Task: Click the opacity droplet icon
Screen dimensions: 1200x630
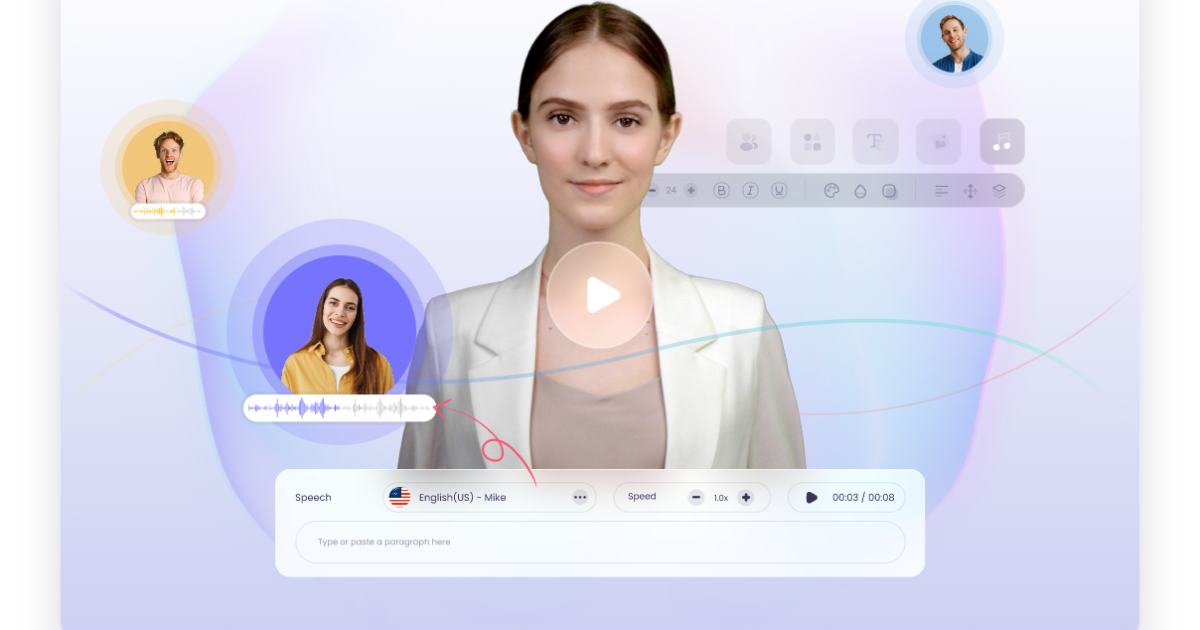Action: tap(860, 191)
